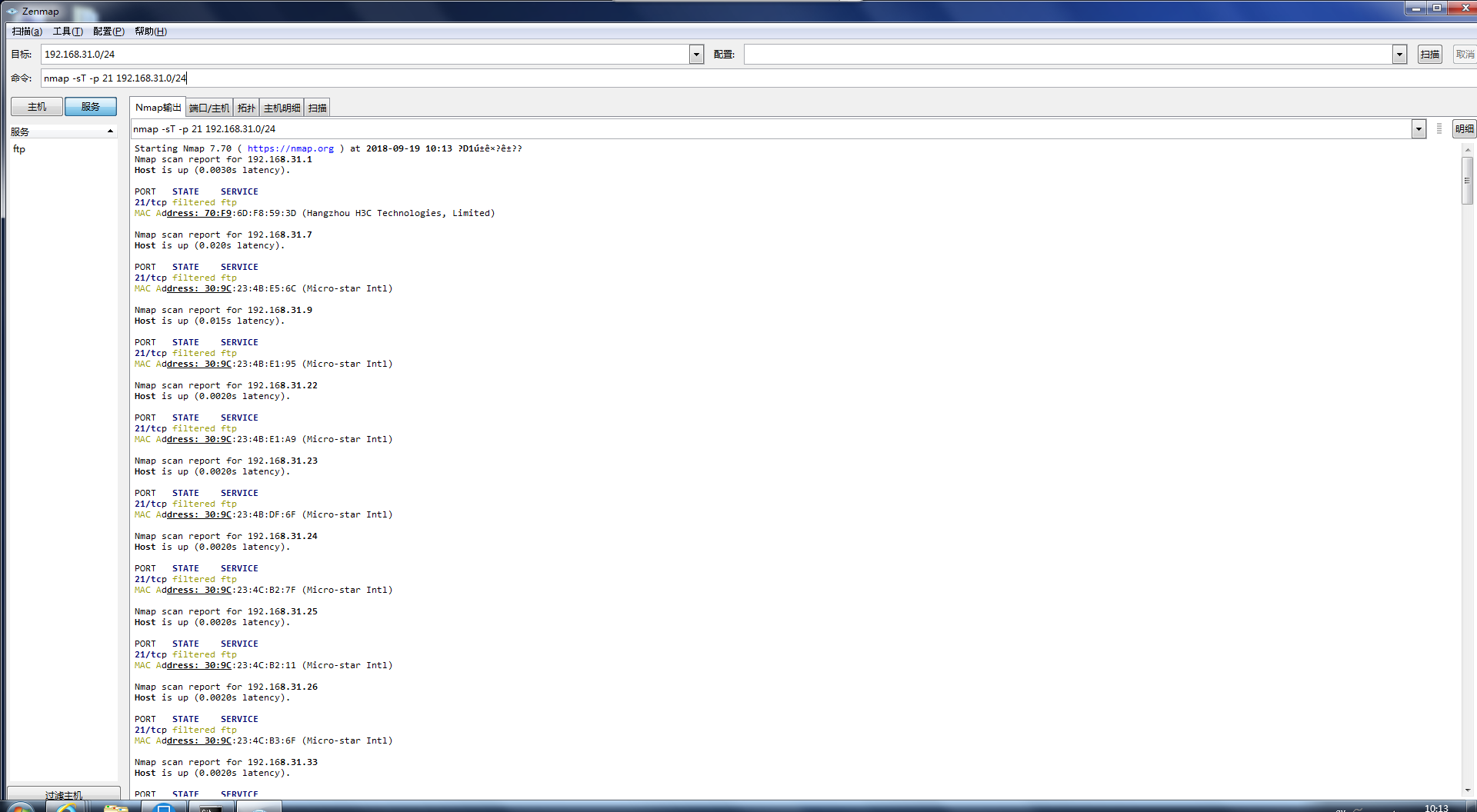This screenshot has height=812, width=1477.
Task: Click the 配置 profile combo box field
Action: (x=1069, y=55)
